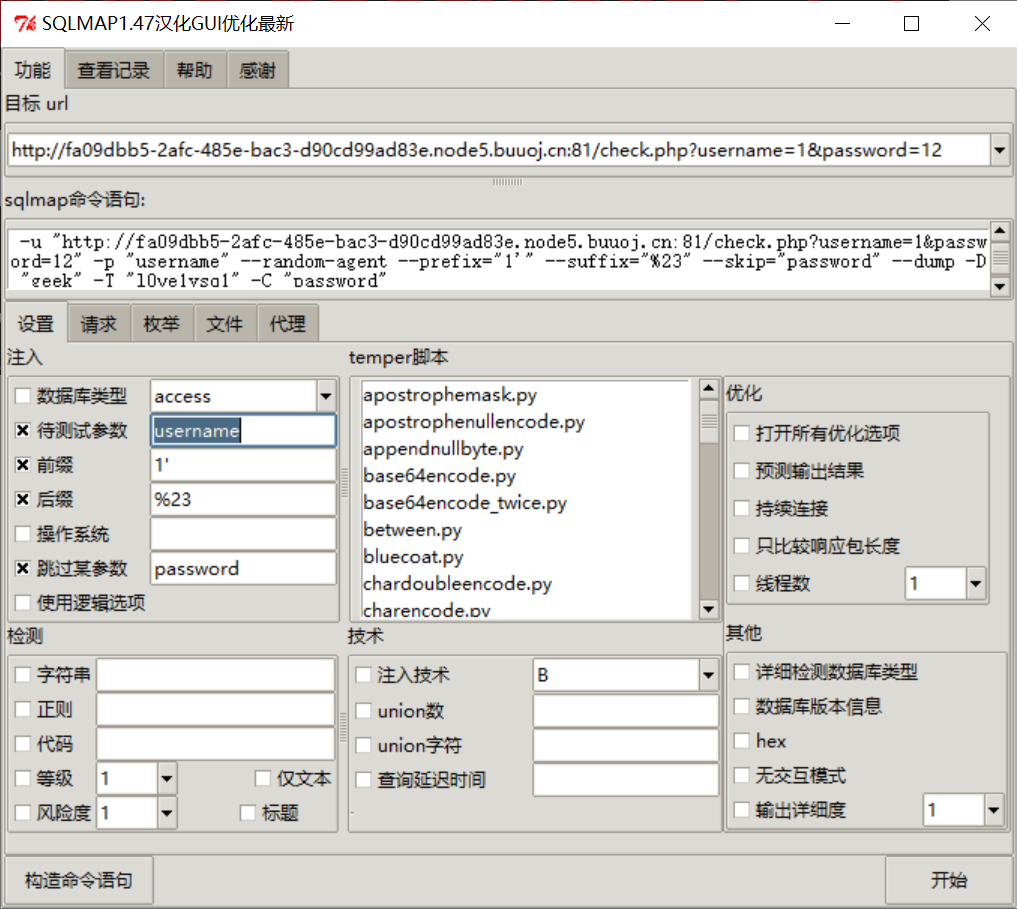This screenshot has height=909, width=1017.
Task: Enable the 代码 checkbox
Action: tap(23, 744)
